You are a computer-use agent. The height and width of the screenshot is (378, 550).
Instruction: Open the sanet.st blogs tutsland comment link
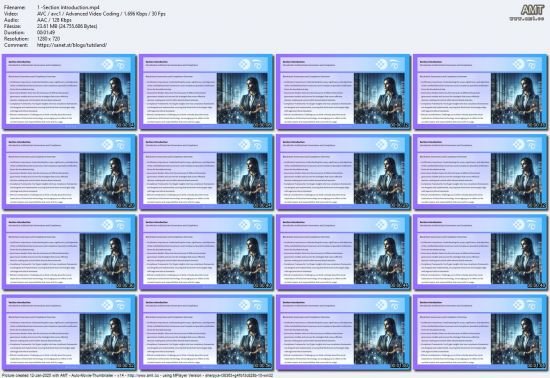click(x=72, y=45)
